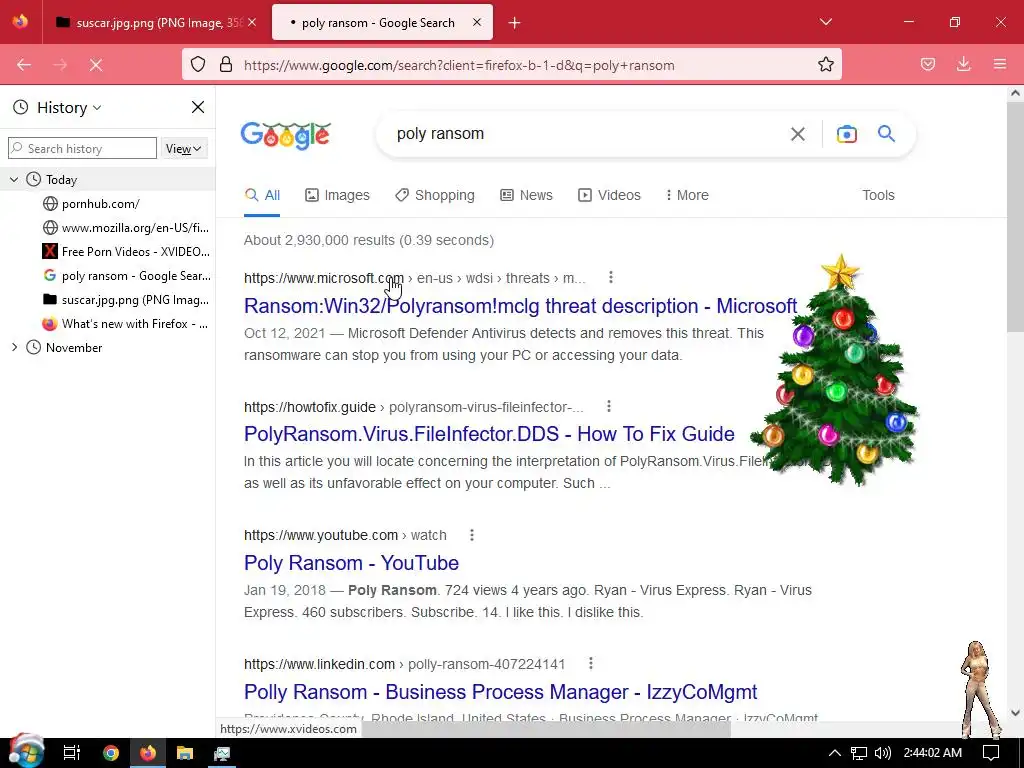The image size is (1024, 768).
Task: Open the Downloads panel arrow
Action: point(963,65)
